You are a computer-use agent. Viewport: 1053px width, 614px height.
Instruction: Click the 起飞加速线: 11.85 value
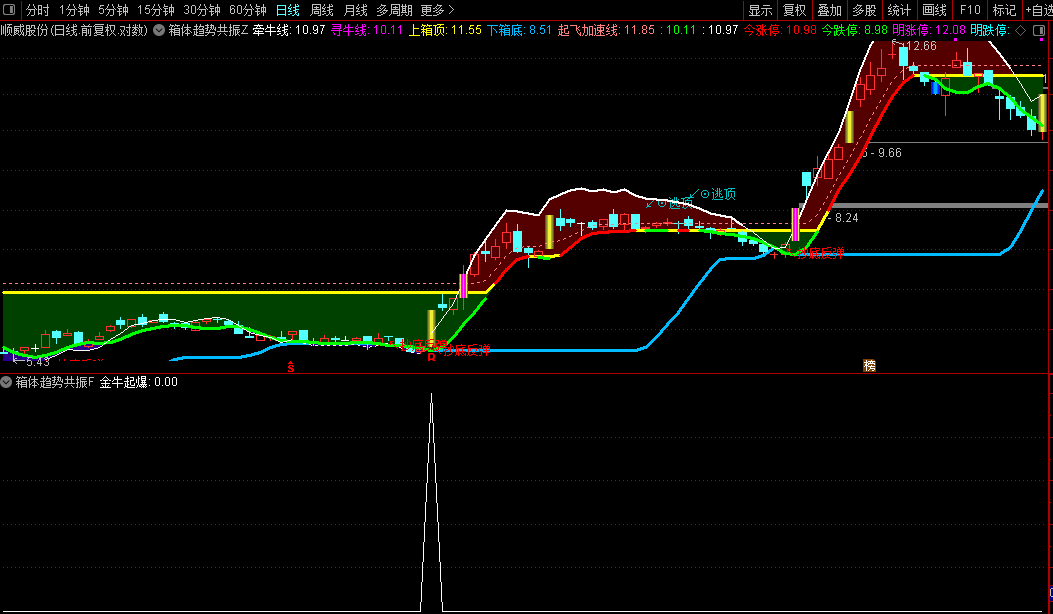coord(606,30)
